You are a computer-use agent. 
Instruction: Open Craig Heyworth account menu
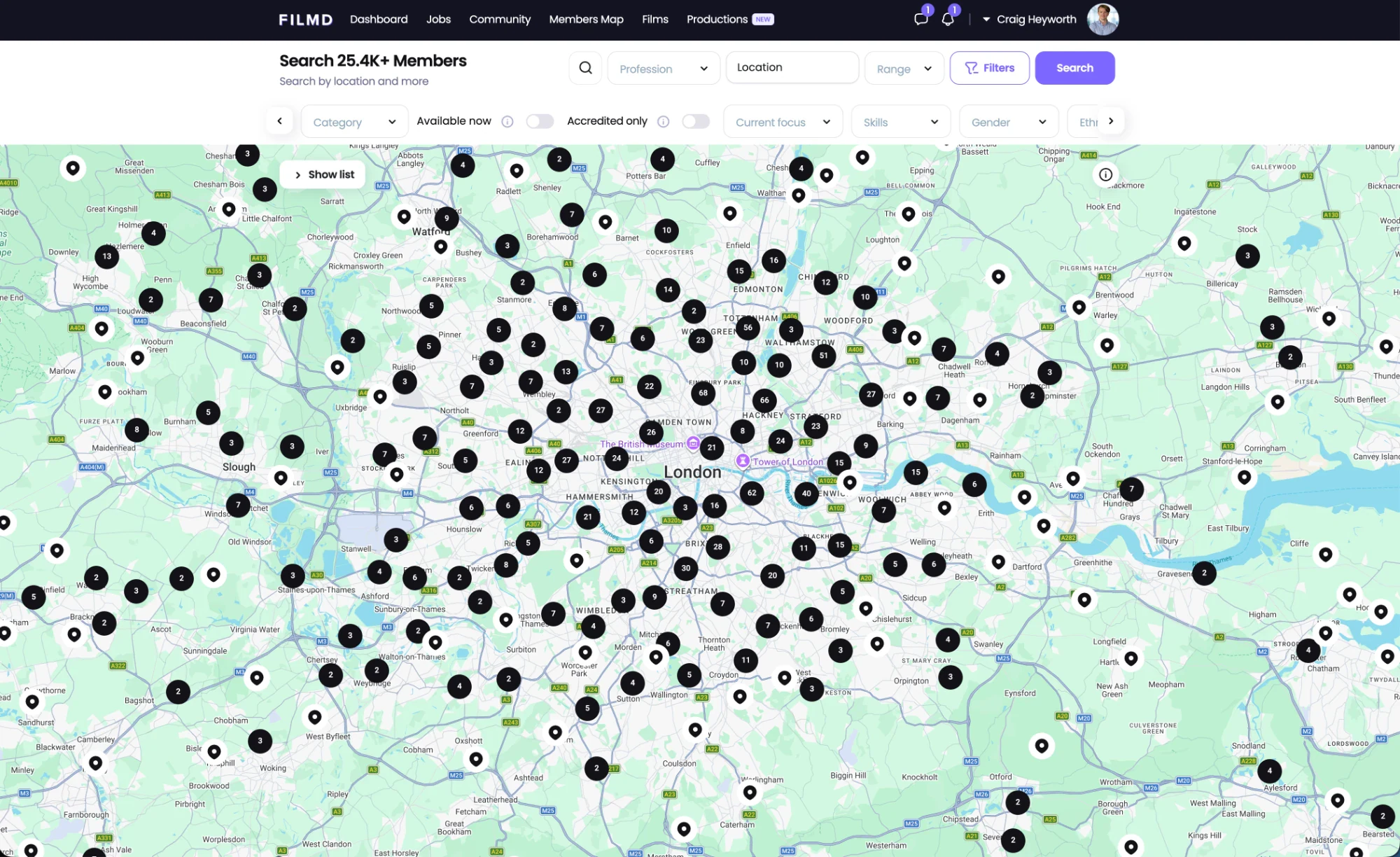[1029, 20]
